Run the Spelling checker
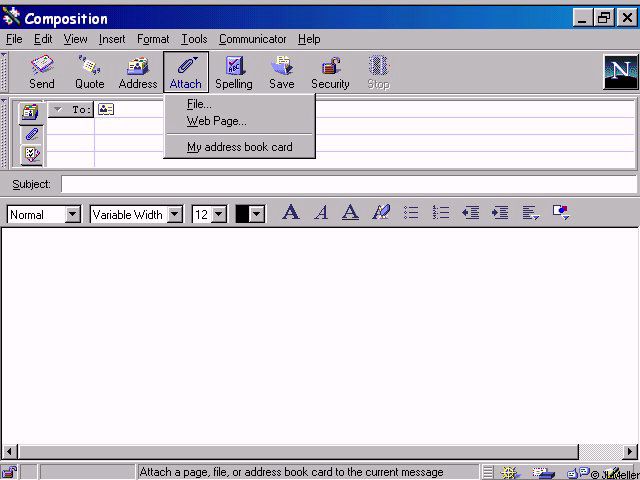The width and height of the screenshot is (640, 480). click(x=233, y=73)
